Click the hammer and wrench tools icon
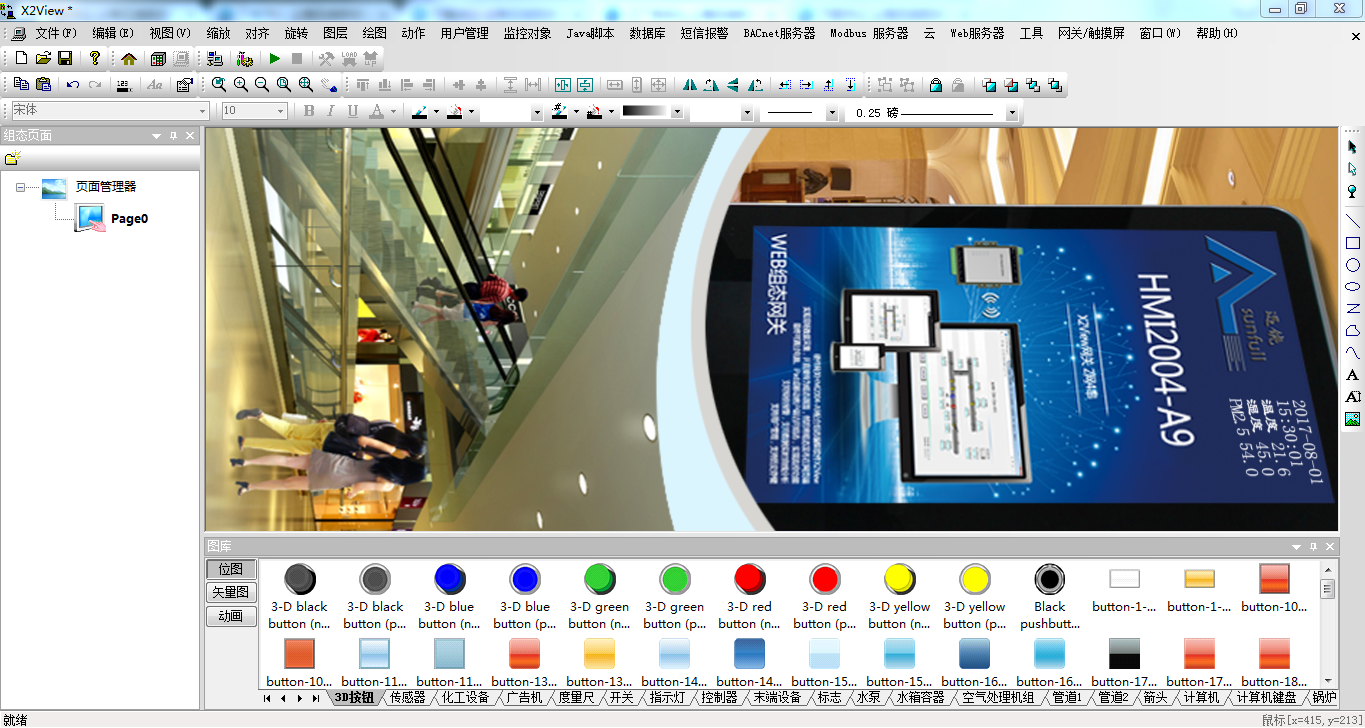Screen dimensions: 1365x728 point(327,59)
